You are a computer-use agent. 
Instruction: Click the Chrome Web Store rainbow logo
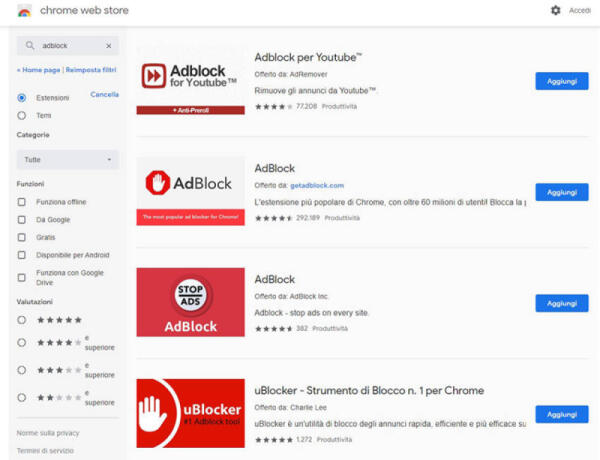[x=24, y=11]
